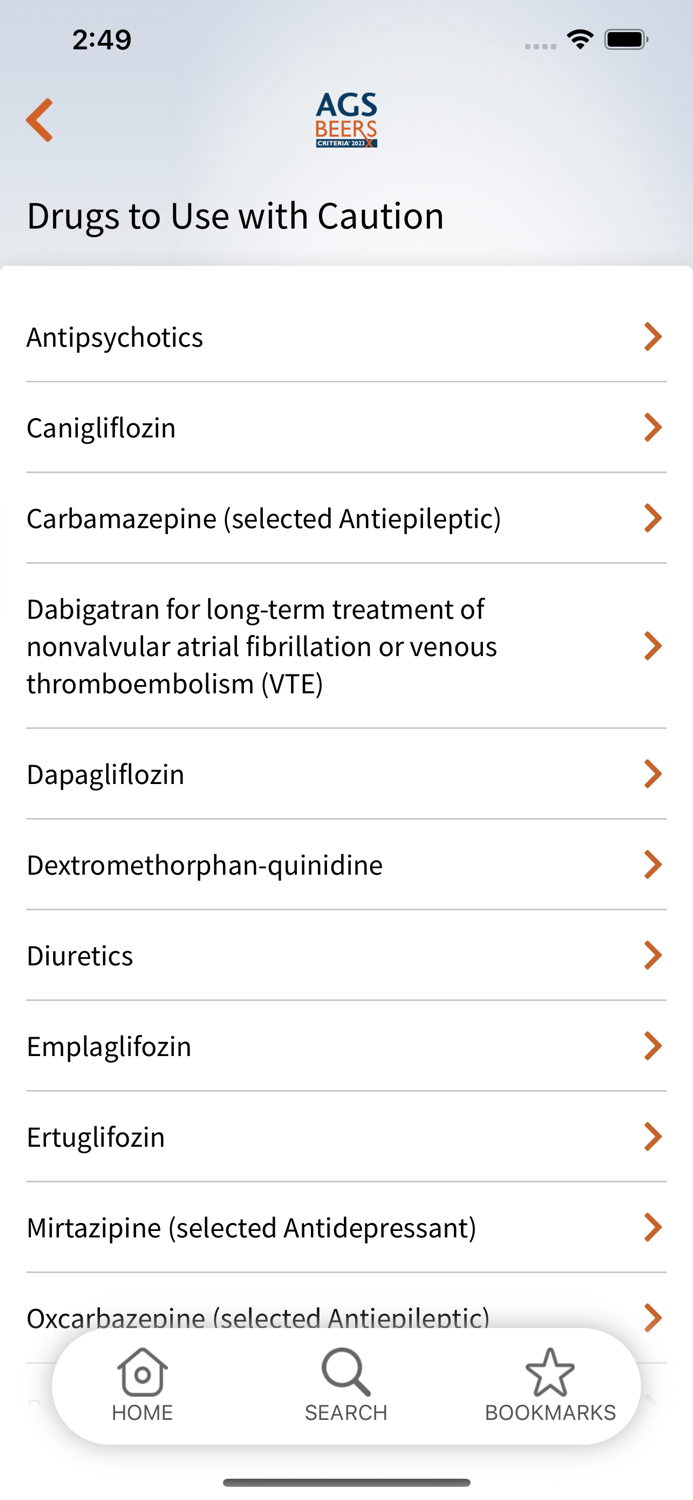The image size is (693, 1500).
Task: Expand the Canigliflozin entry chevron
Action: pyautogui.click(x=653, y=428)
